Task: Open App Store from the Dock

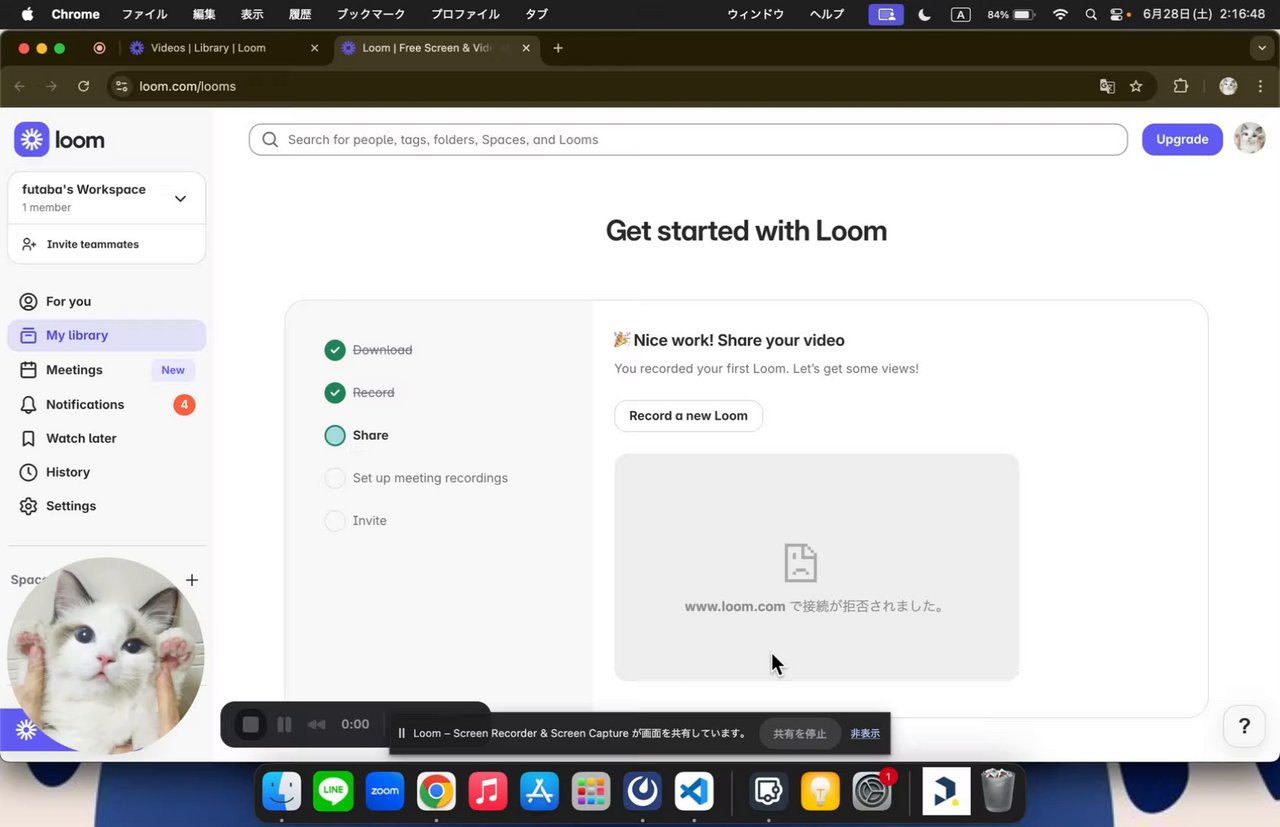Action: pyautogui.click(x=540, y=792)
